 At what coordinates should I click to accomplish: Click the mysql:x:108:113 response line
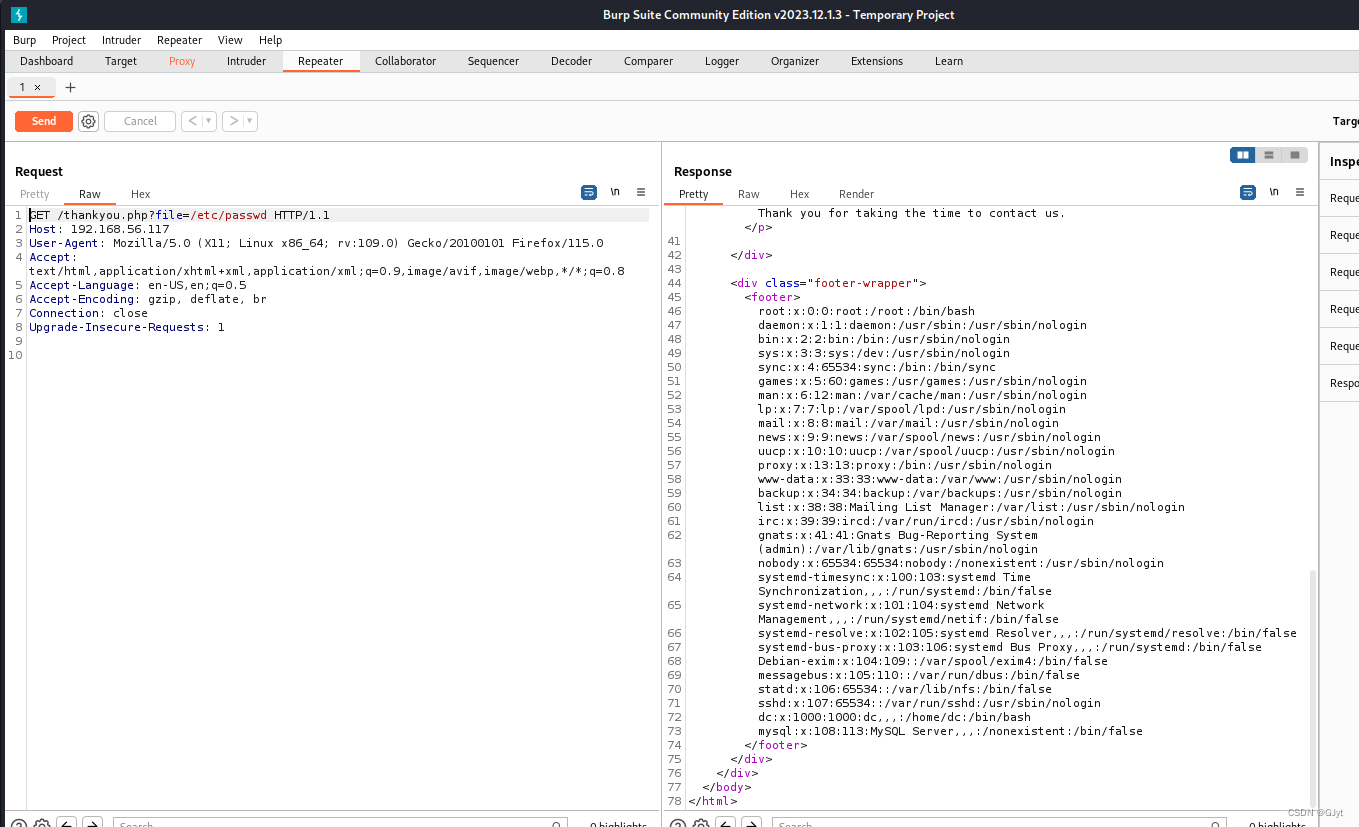[x=950, y=731]
